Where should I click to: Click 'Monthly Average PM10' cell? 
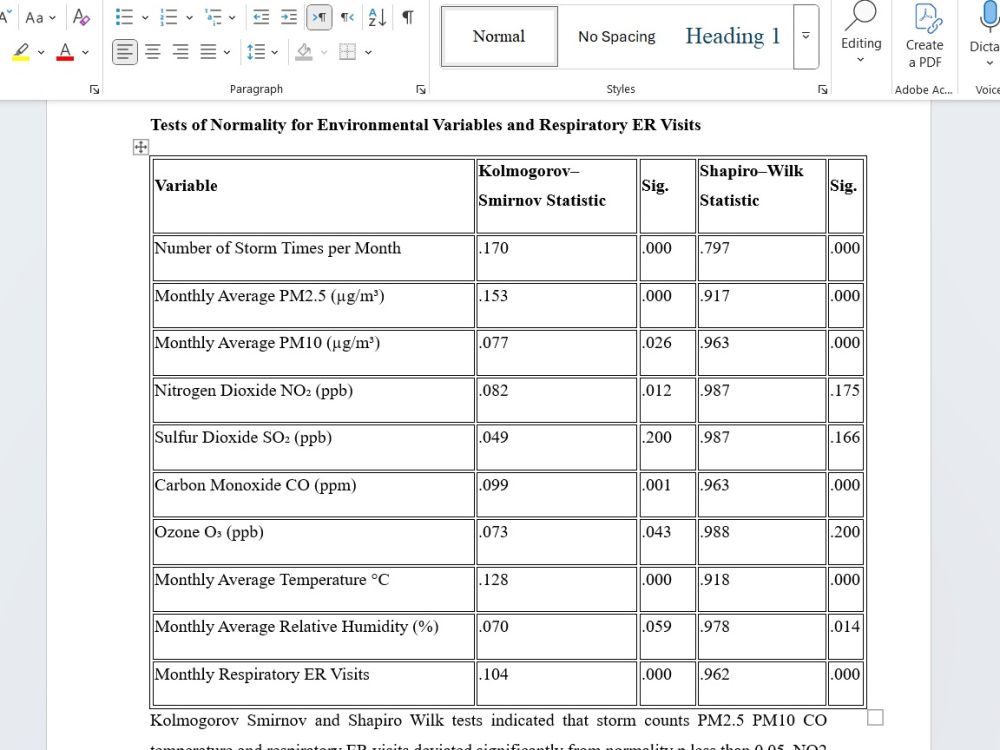coord(314,352)
